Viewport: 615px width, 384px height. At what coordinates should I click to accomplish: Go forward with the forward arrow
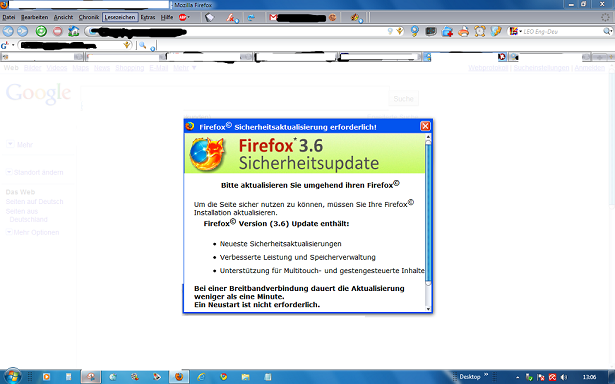click(22, 31)
